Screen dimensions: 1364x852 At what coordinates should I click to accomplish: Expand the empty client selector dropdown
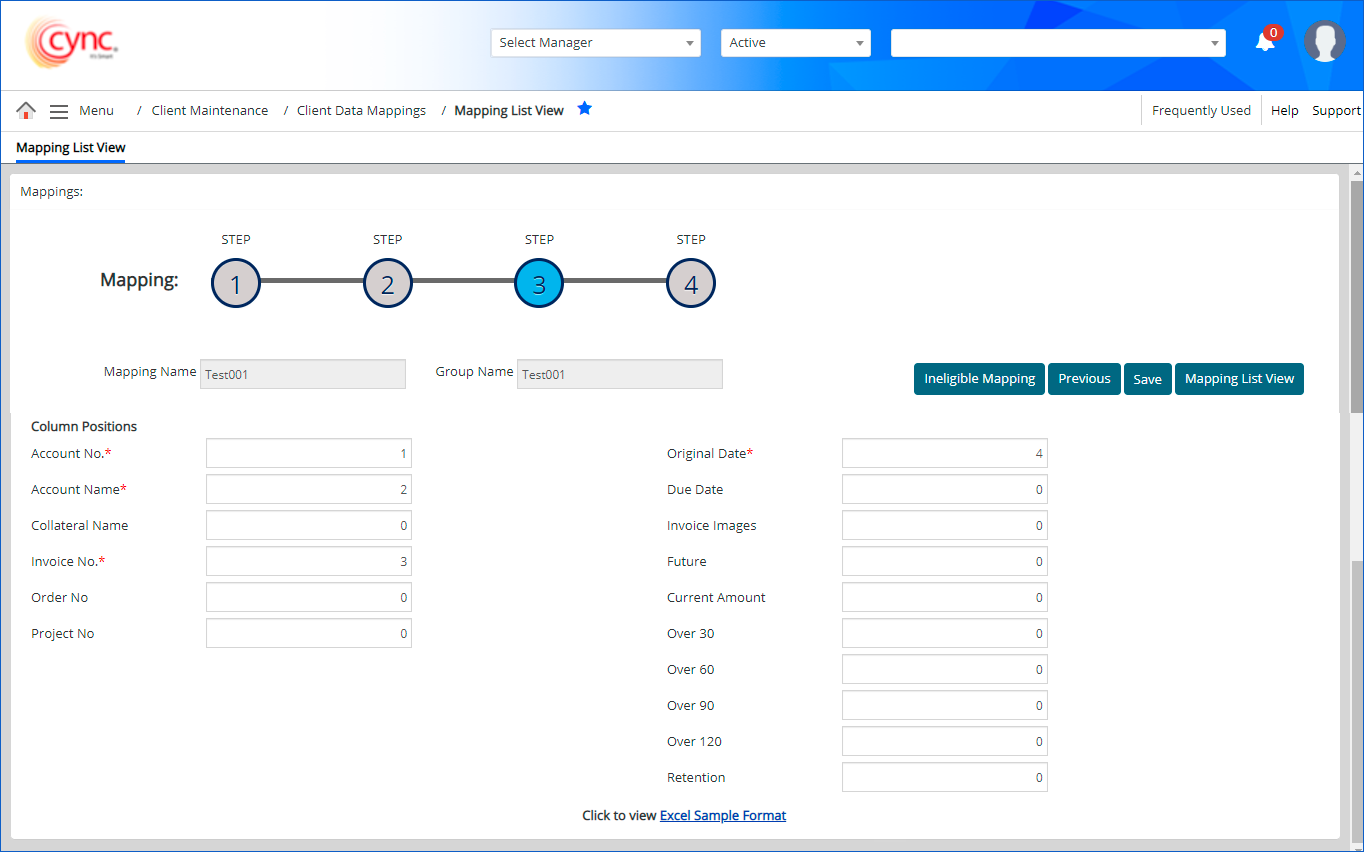pos(1057,43)
